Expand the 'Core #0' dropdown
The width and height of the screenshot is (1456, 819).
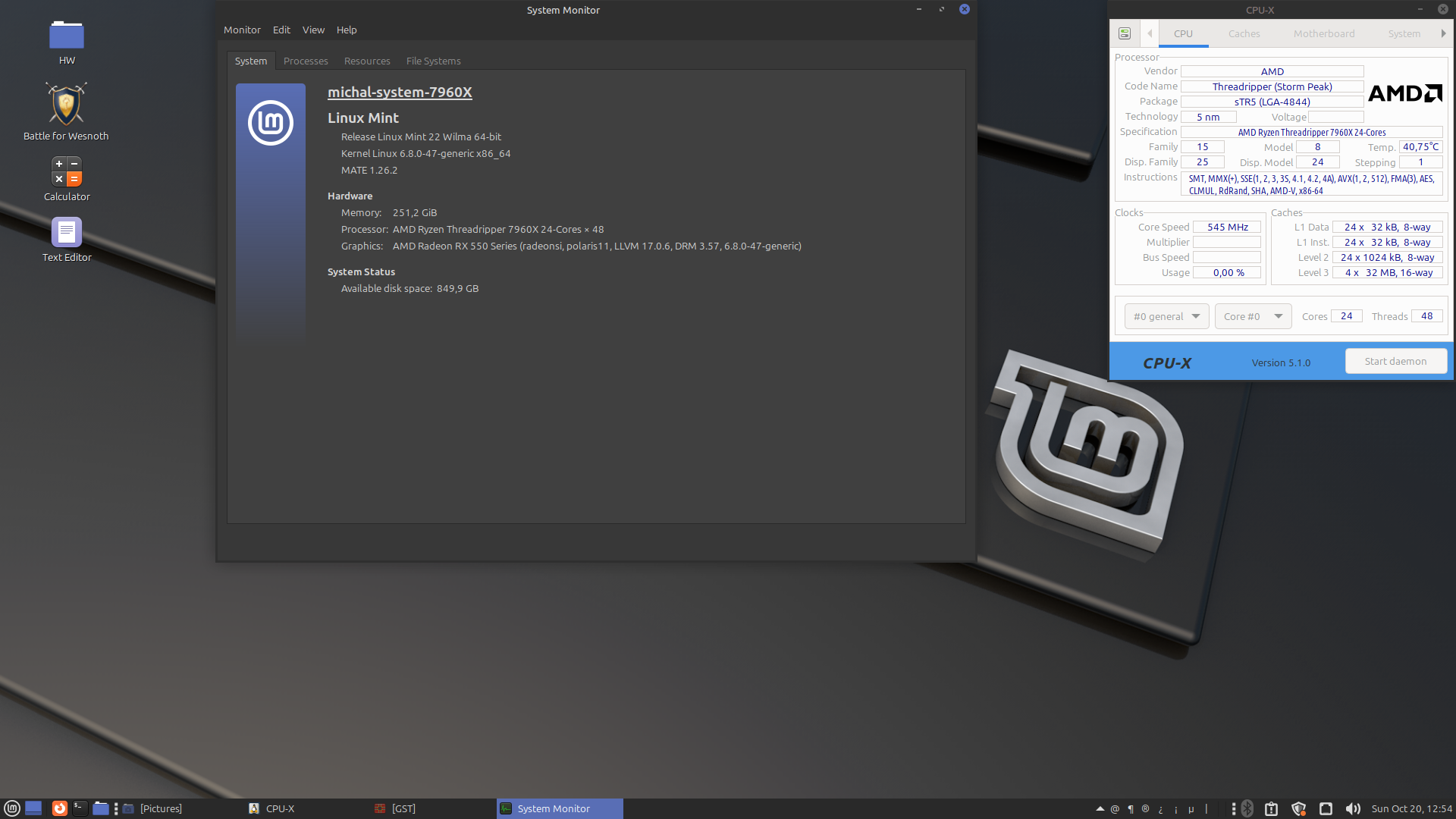(1253, 316)
